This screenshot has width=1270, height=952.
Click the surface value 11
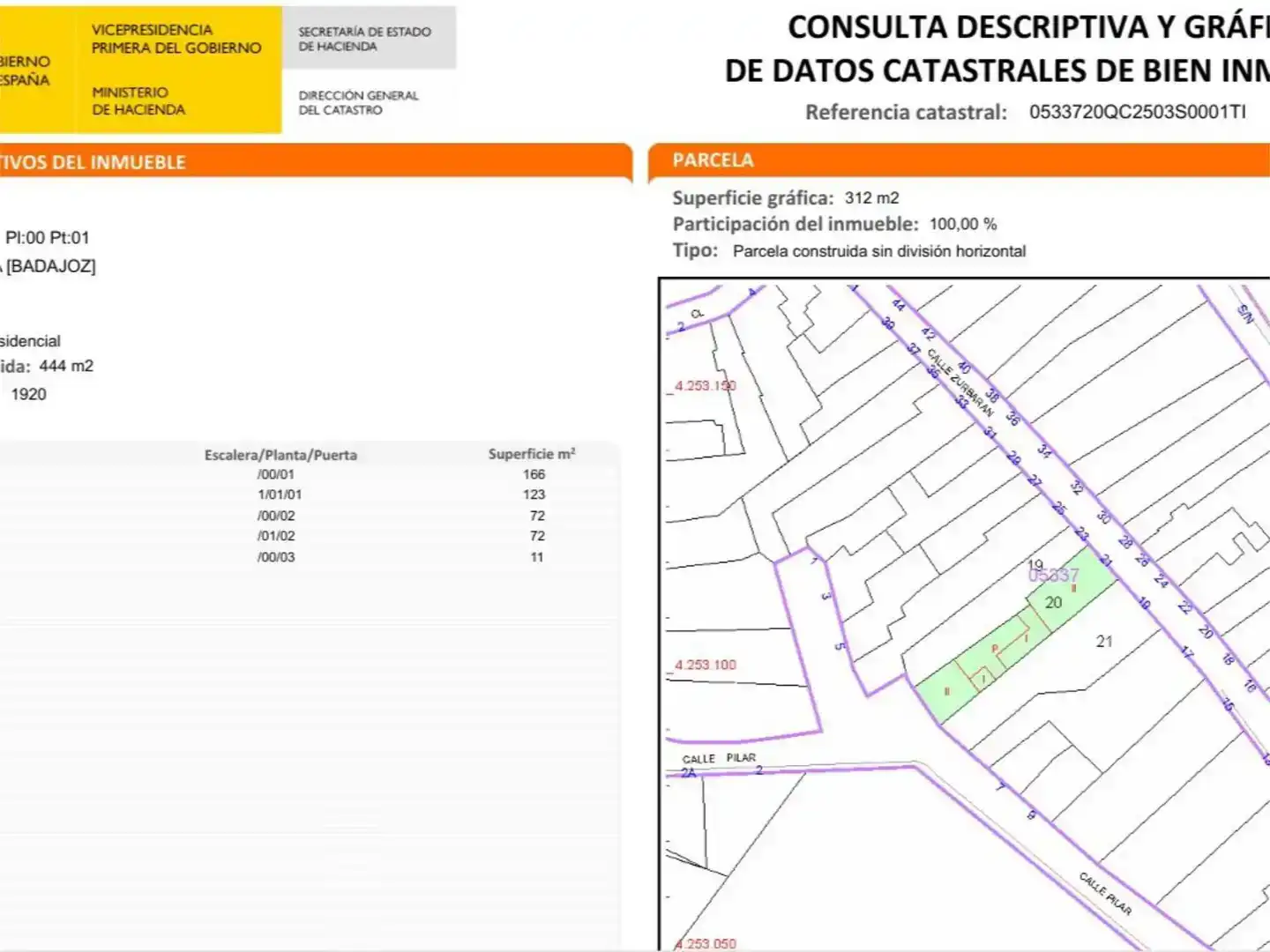click(537, 557)
